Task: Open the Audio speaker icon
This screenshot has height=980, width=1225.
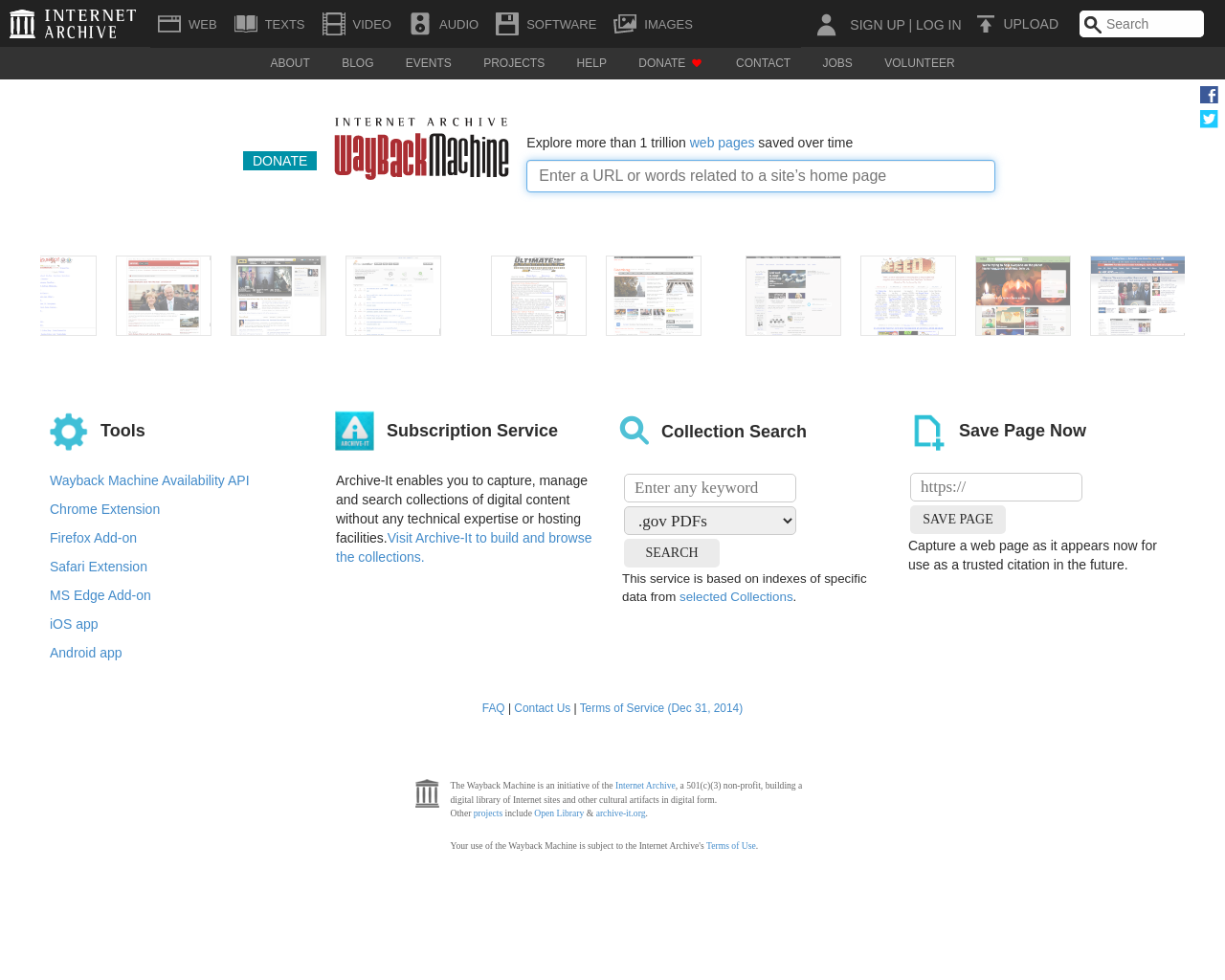Action: point(420,24)
